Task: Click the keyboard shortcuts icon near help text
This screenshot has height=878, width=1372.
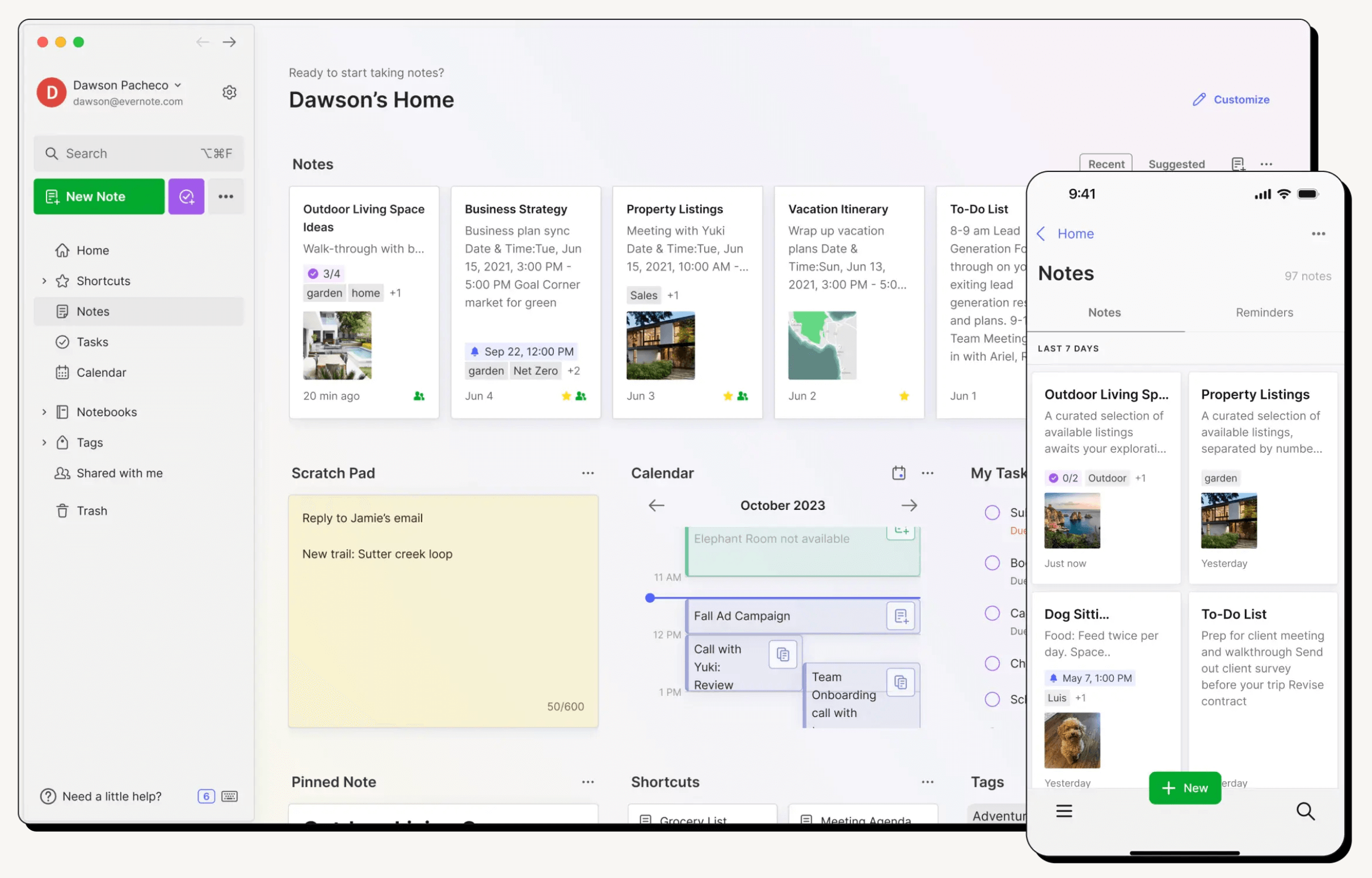Action: point(229,796)
